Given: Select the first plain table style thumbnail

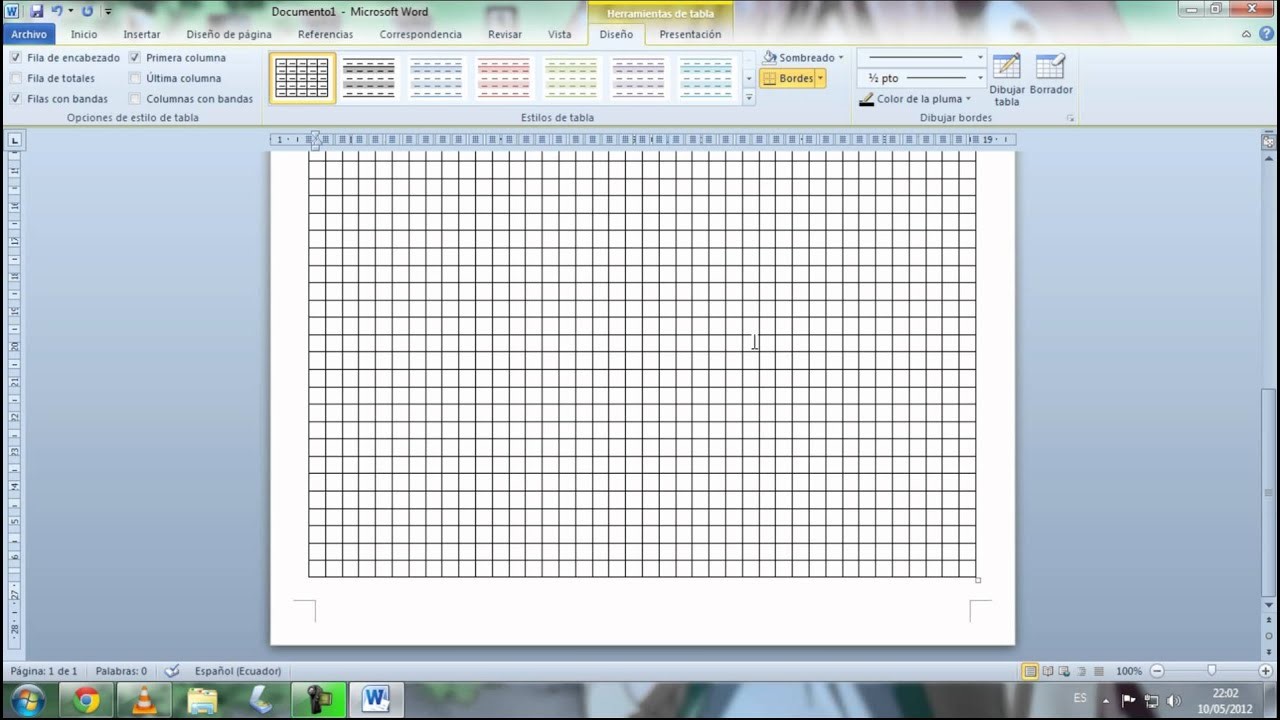Looking at the screenshot, I should (301, 77).
